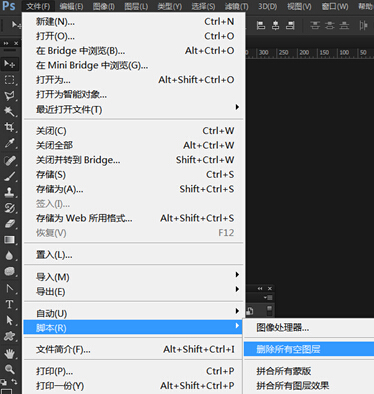Click distribute vertical centers icon

pyautogui.click(x=329, y=25)
